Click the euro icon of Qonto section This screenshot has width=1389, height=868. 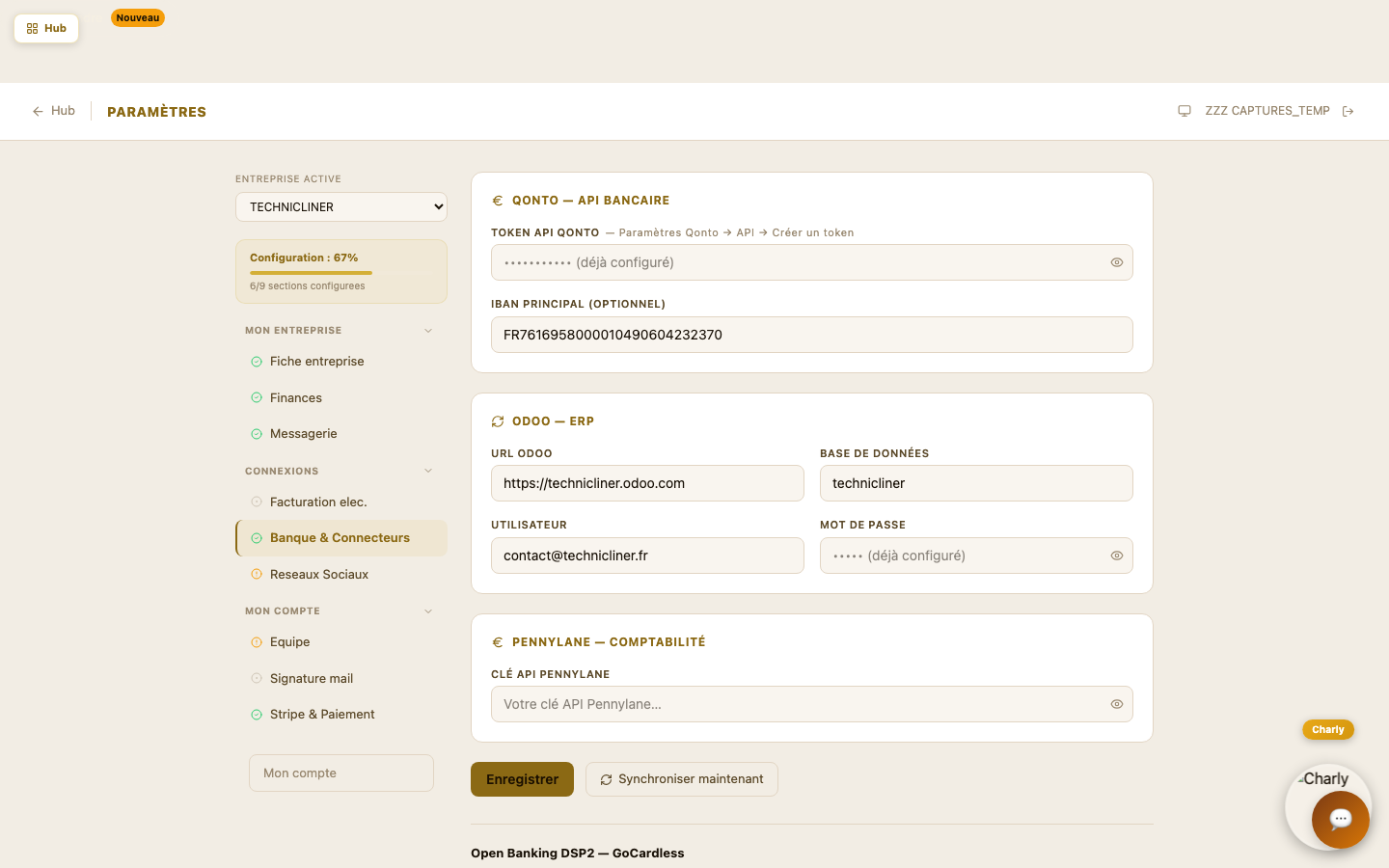pyautogui.click(x=498, y=201)
